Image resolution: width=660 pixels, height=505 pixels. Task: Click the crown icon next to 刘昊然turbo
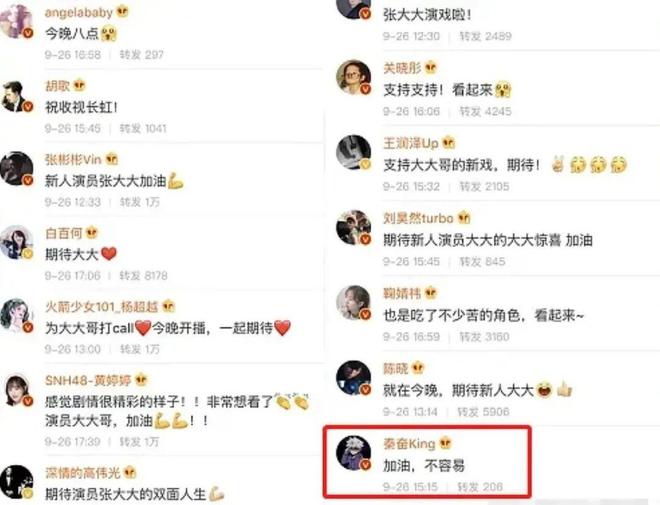coord(463,218)
